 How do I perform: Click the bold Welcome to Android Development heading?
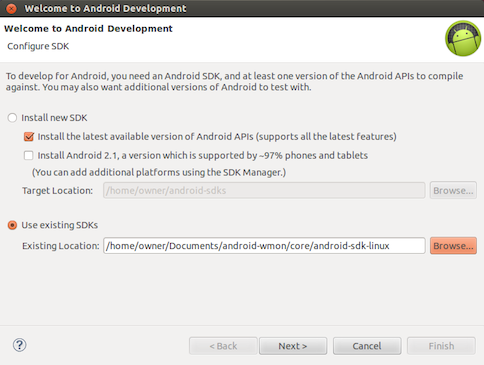coord(88,29)
